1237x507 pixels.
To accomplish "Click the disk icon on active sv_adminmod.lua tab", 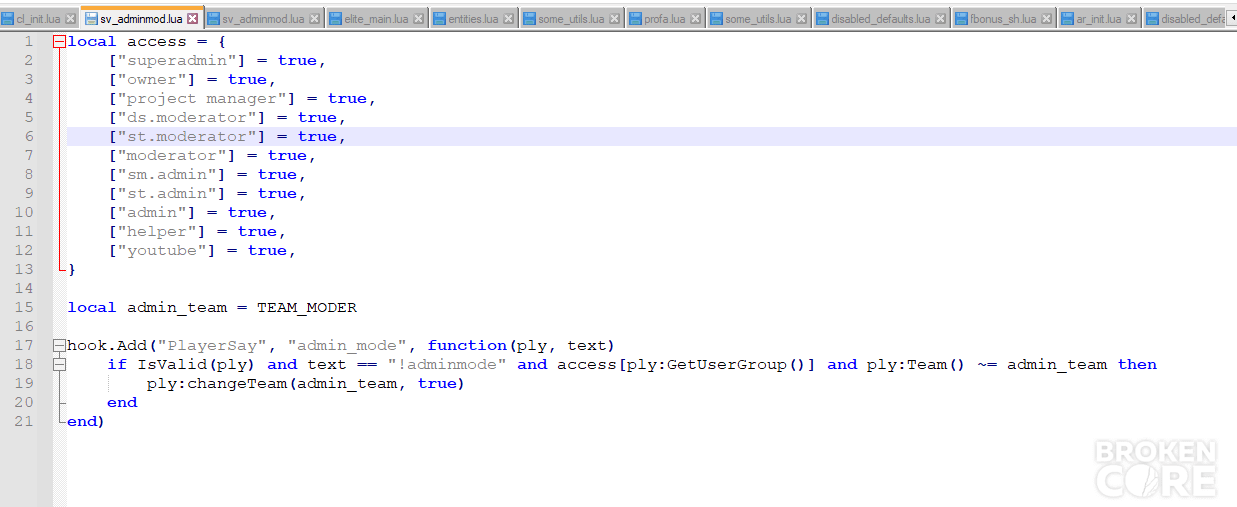I will pos(91,19).
